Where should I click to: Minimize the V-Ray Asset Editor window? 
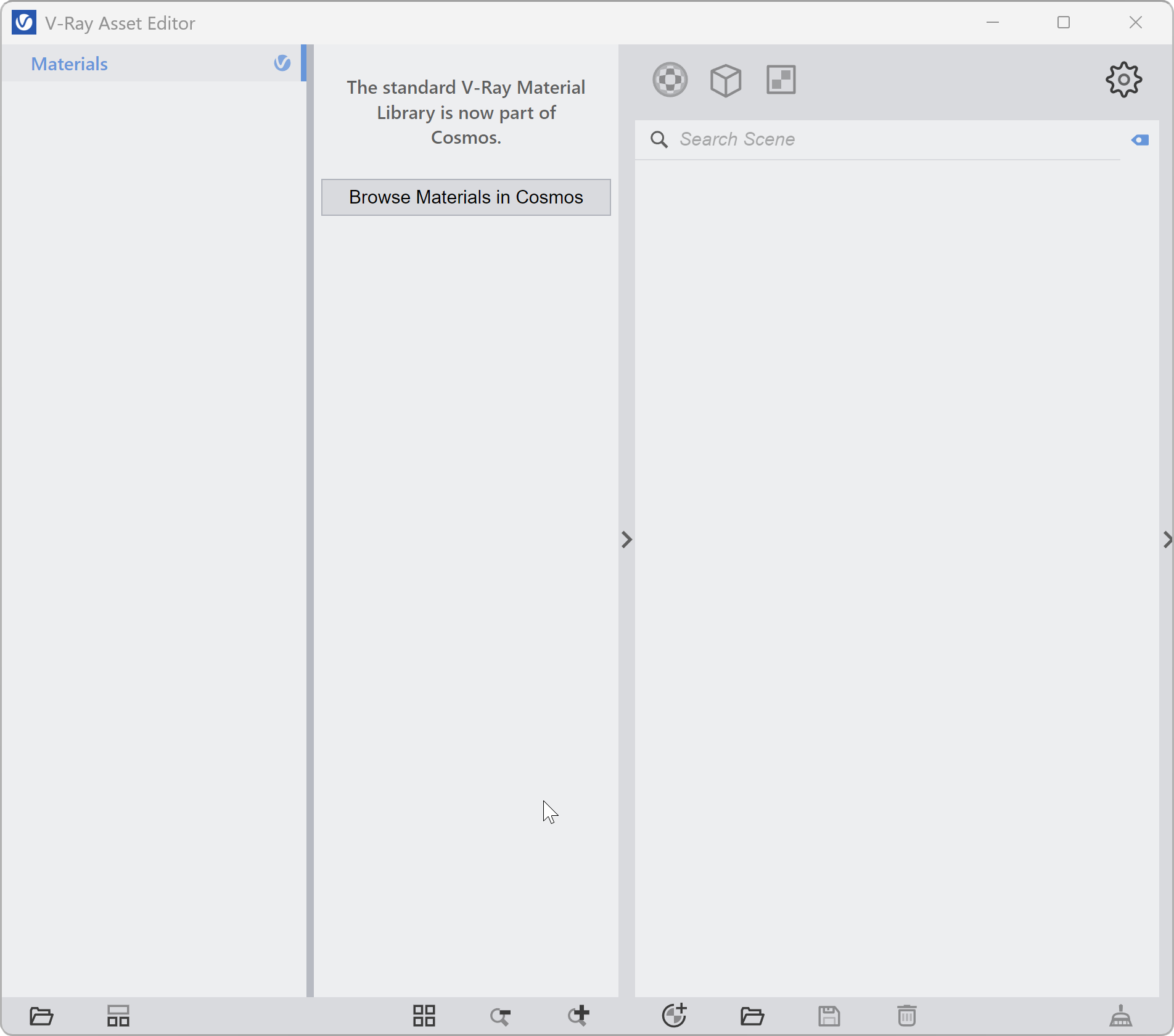coord(993,23)
